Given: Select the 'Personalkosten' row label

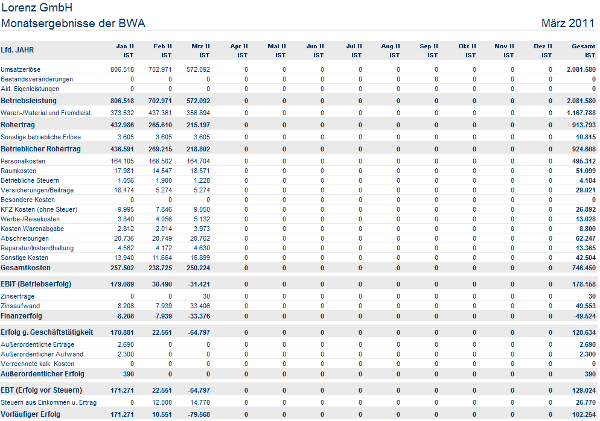Looking at the screenshot, I should 23,161.
